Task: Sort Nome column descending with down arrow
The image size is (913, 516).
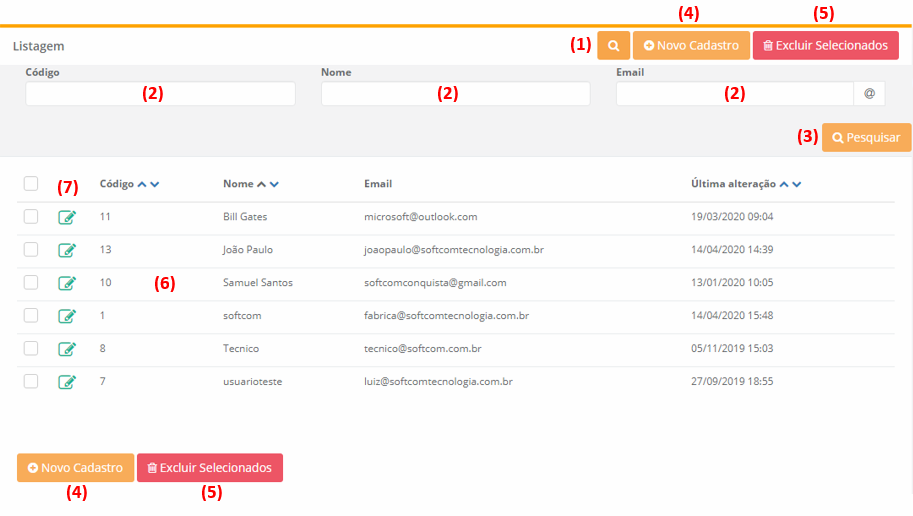Action: (274, 184)
